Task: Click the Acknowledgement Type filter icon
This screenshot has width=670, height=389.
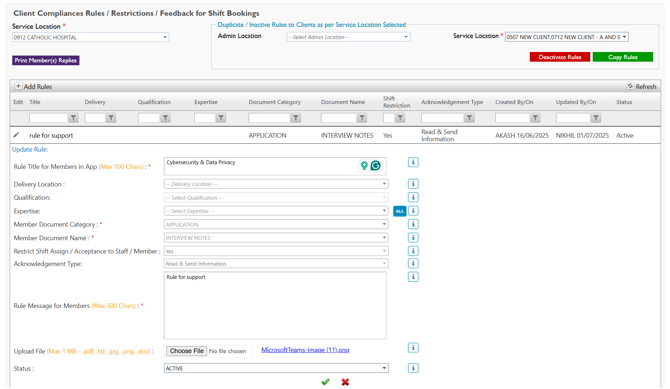Action: click(x=469, y=118)
